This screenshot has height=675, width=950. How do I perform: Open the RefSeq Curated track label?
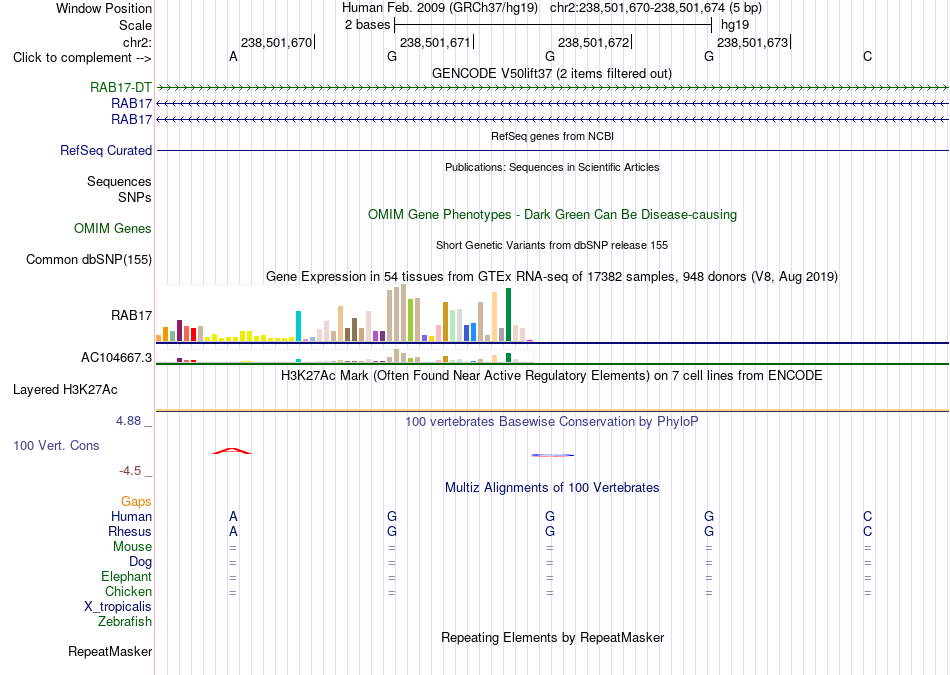[x=106, y=150]
